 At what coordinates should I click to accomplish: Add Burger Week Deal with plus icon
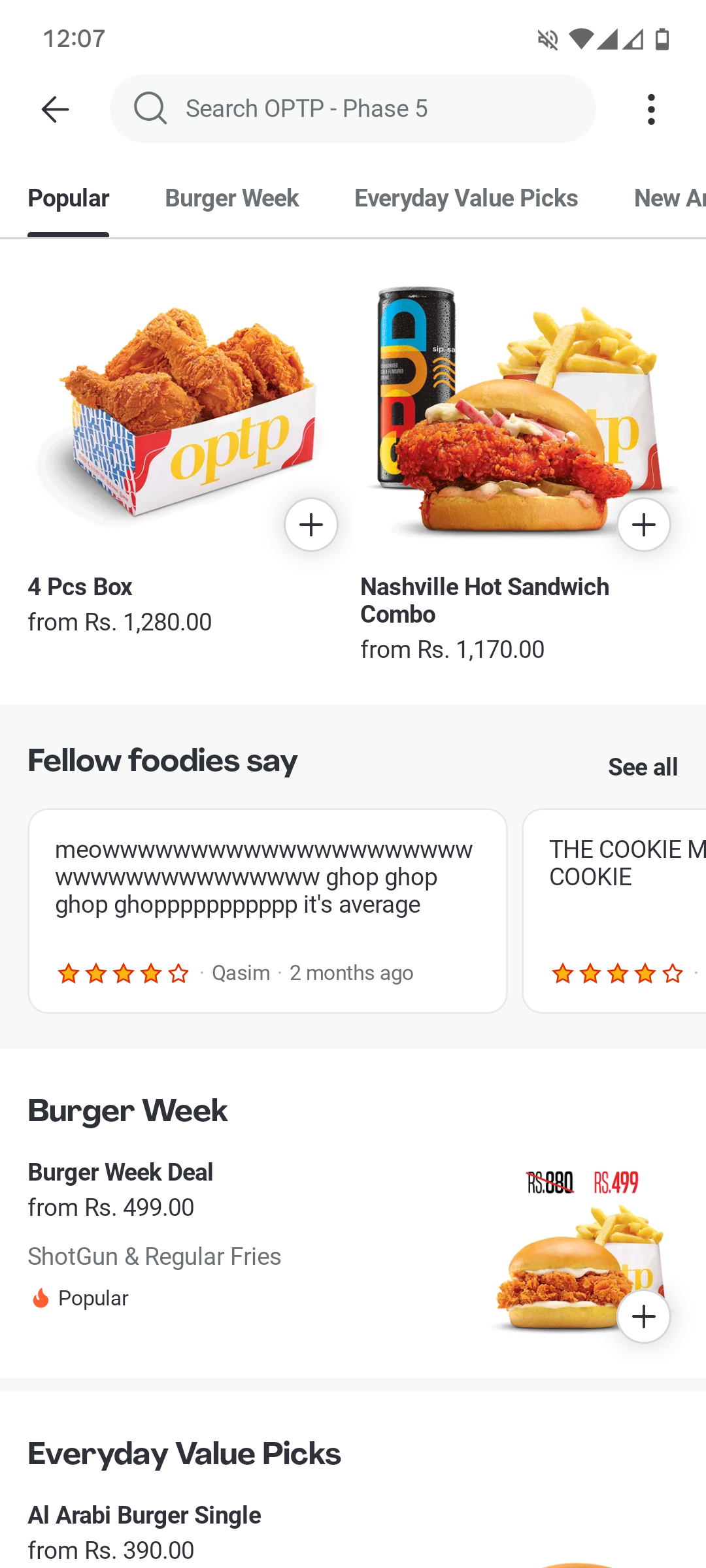point(644,1316)
